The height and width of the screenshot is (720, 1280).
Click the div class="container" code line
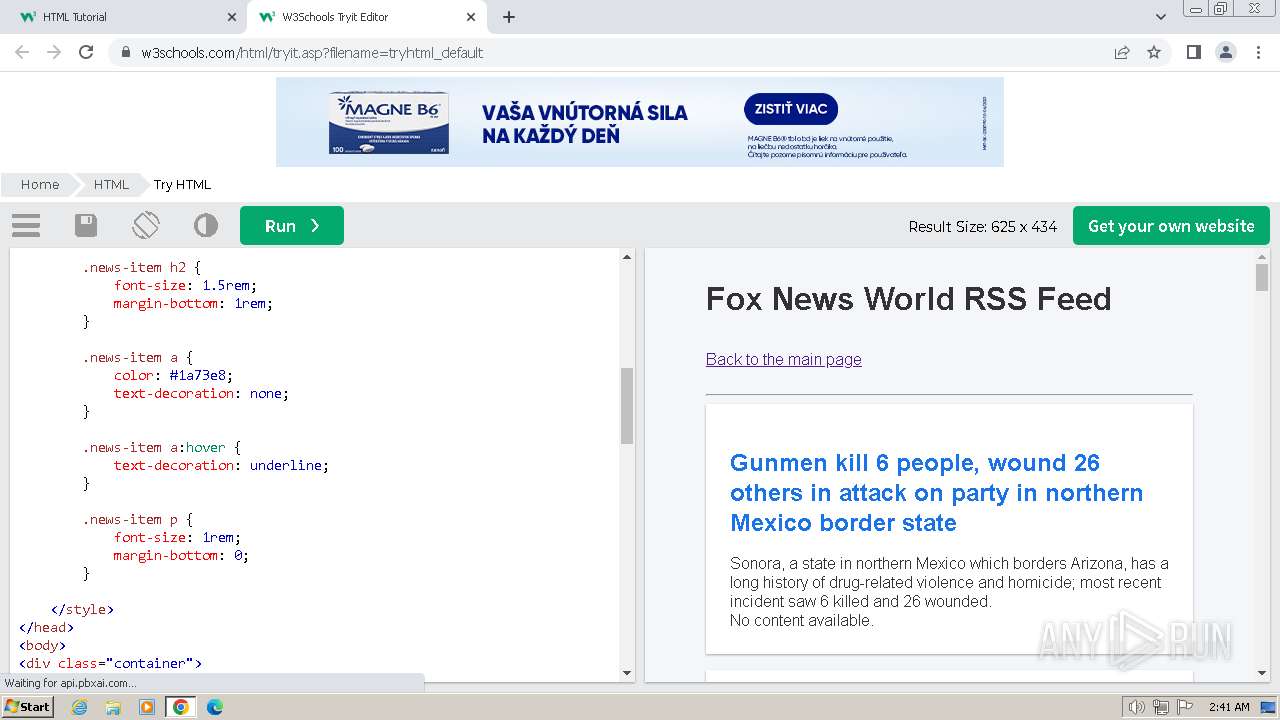pyautogui.click(x=110, y=663)
